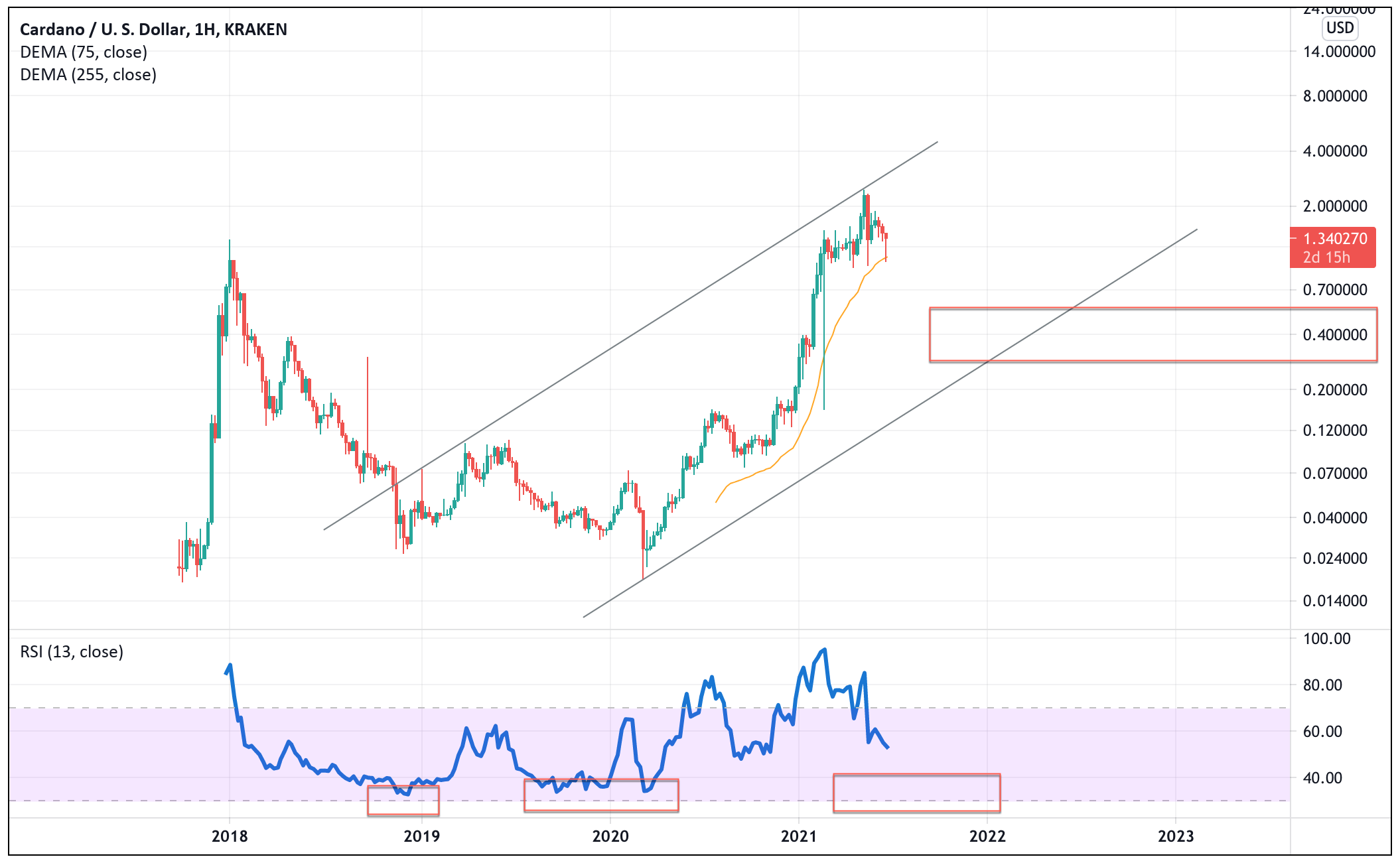
Task: Click the RSI (13, close) indicator label
Action: tap(72, 651)
